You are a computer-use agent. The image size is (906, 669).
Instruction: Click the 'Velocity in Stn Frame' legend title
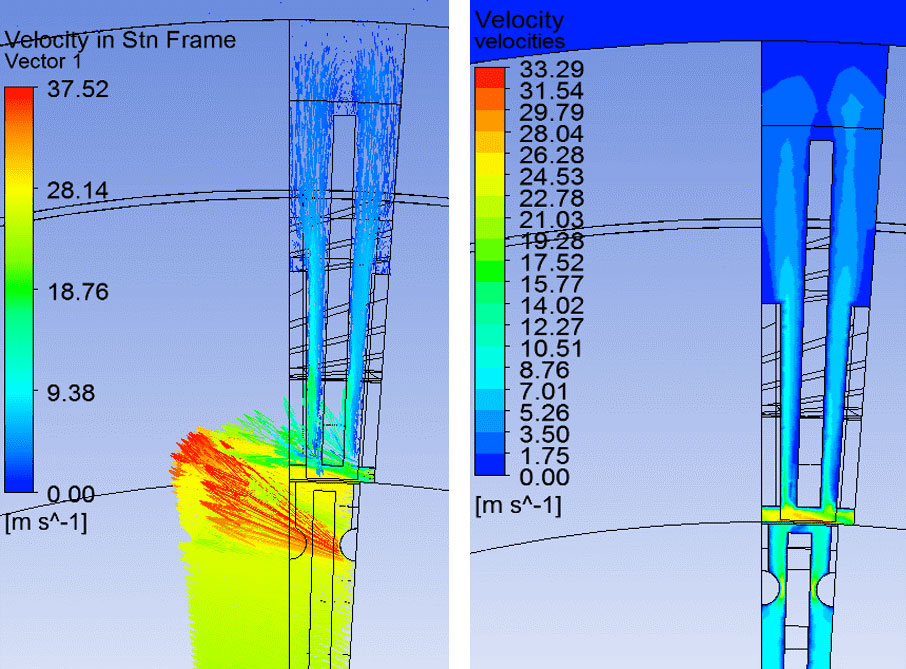click(120, 40)
